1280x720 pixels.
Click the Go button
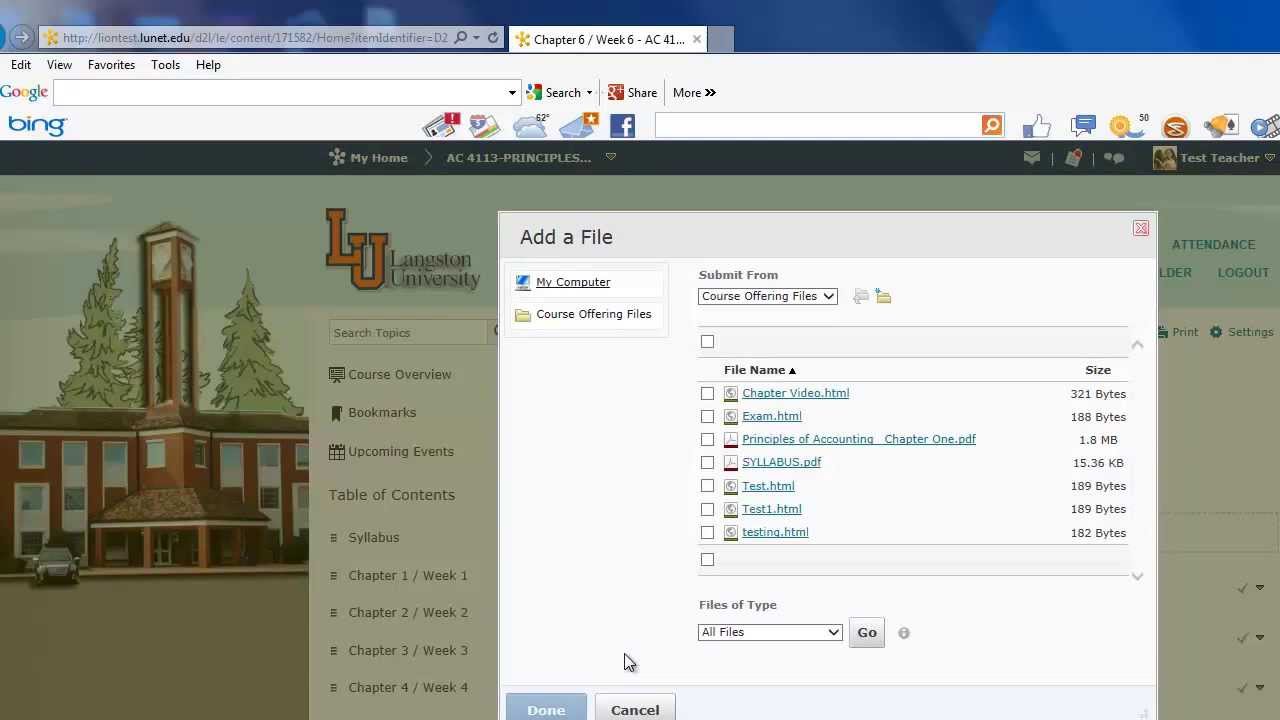click(x=867, y=632)
